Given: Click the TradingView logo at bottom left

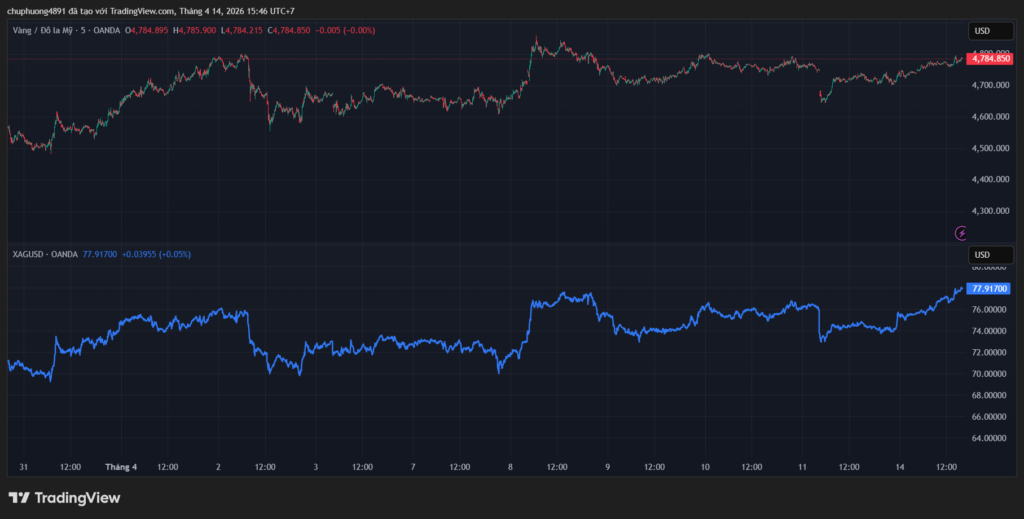Looking at the screenshot, I should click(x=64, y=497).
